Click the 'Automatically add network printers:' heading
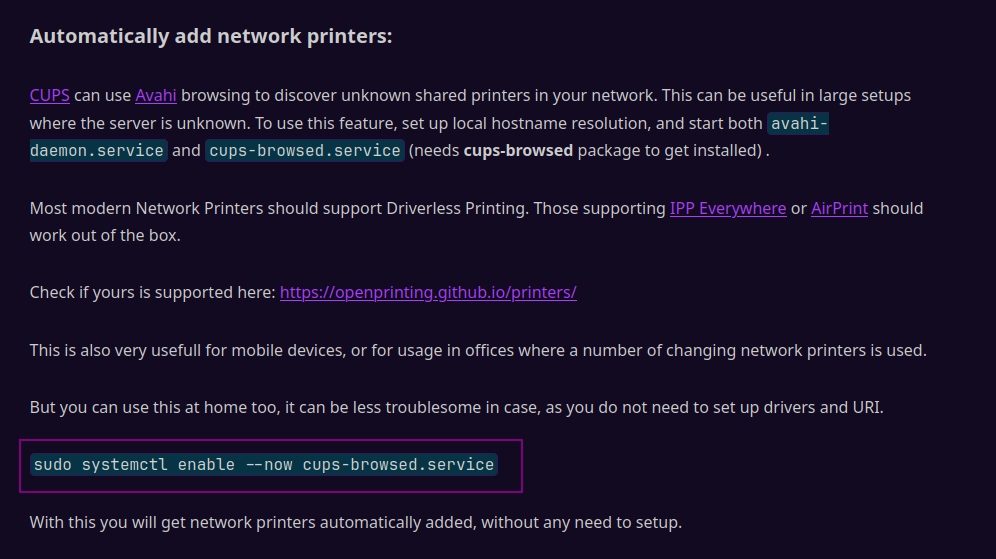Screen dimensions: 996x559 pos(211,36)
